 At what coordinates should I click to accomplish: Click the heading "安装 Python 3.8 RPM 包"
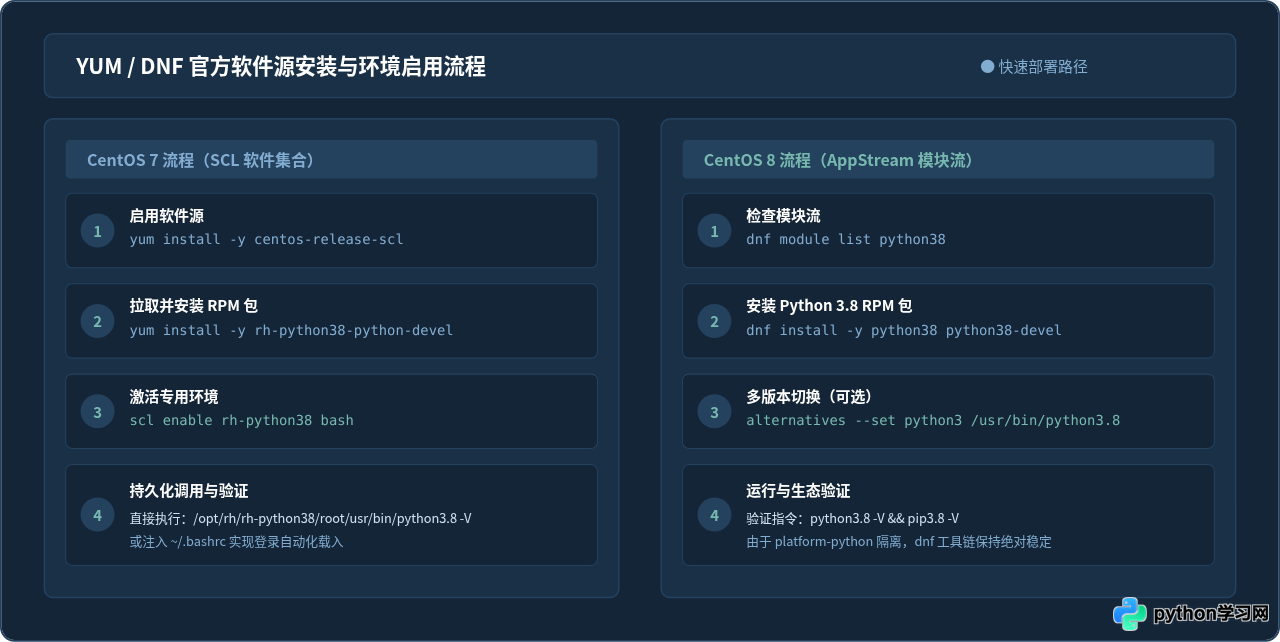tap(829, 306)
